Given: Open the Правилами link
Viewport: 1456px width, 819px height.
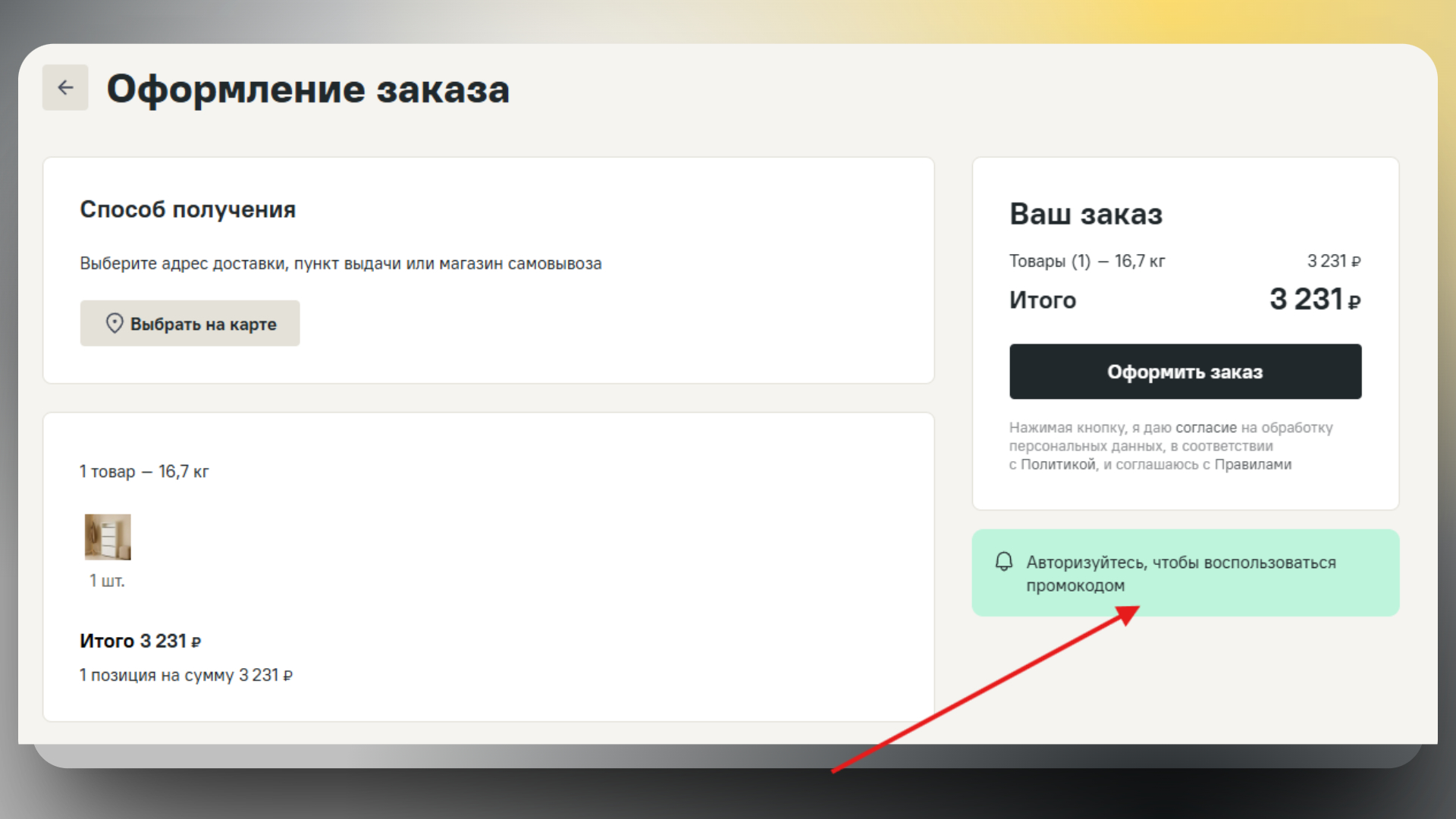Looking at the screenshot, I should (1253, 465).
